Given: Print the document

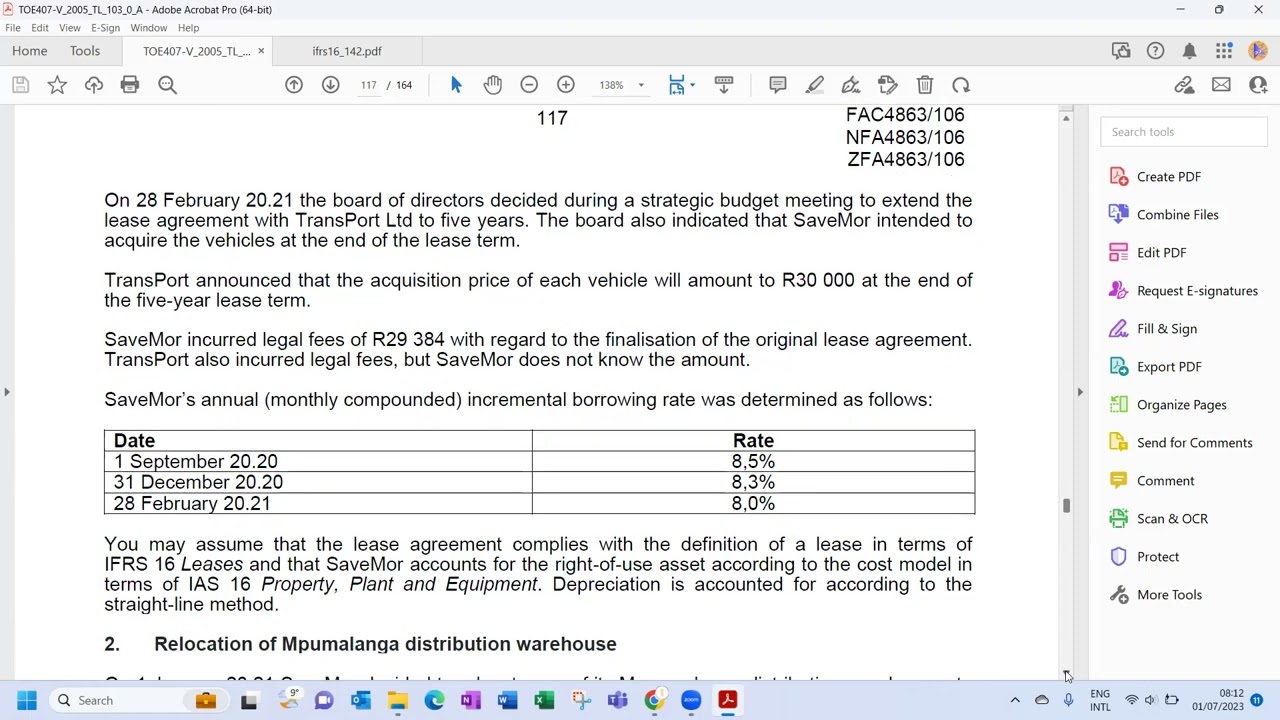Looking at the screenshot, I should (130, 85).
